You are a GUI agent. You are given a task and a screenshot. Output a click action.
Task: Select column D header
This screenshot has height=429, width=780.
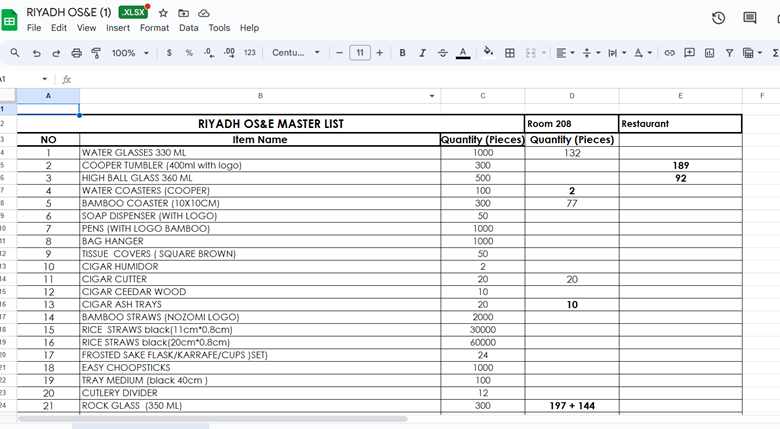click(572, 96)
